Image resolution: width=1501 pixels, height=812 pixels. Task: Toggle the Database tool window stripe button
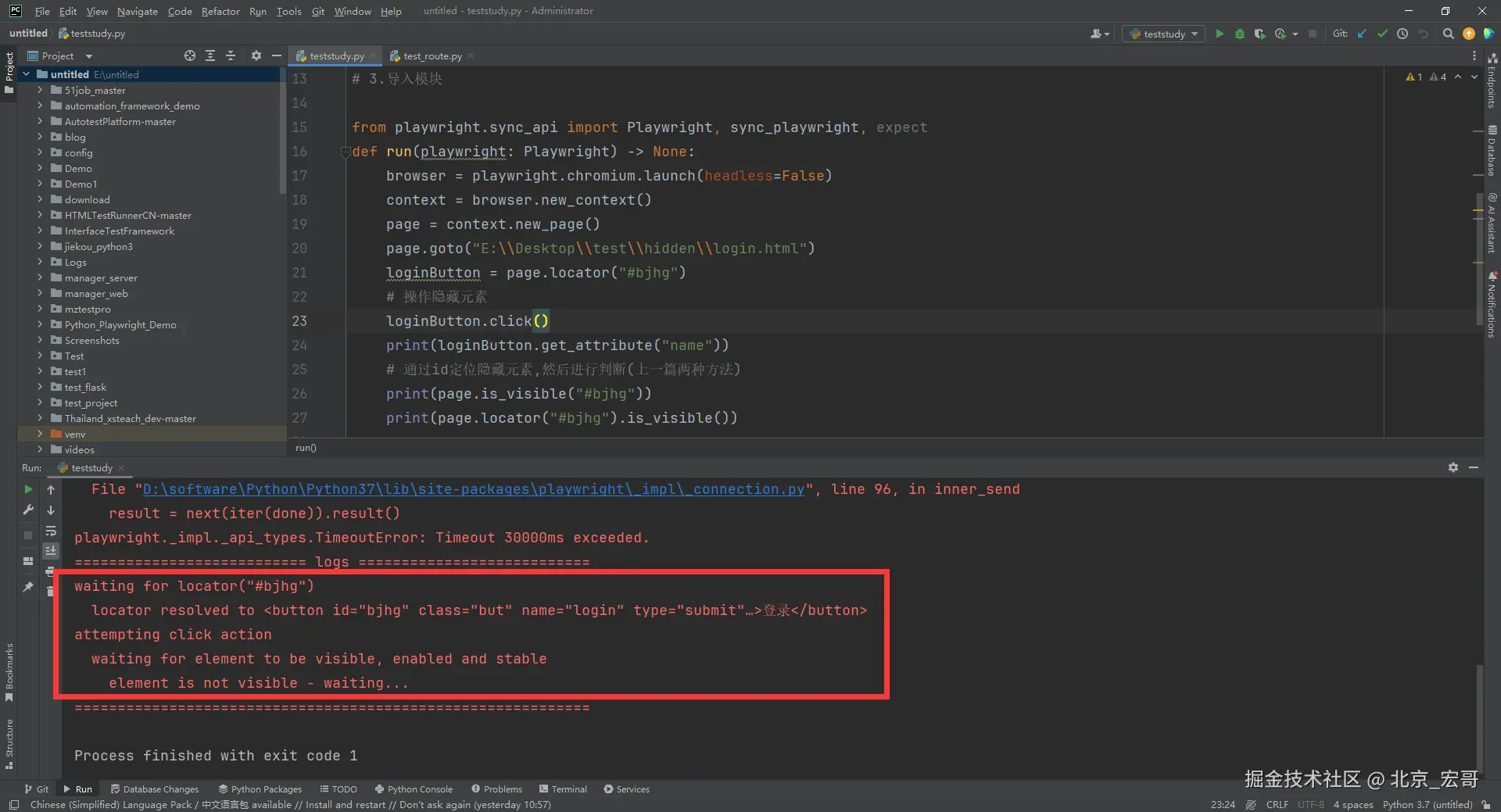click(1492, 151)
